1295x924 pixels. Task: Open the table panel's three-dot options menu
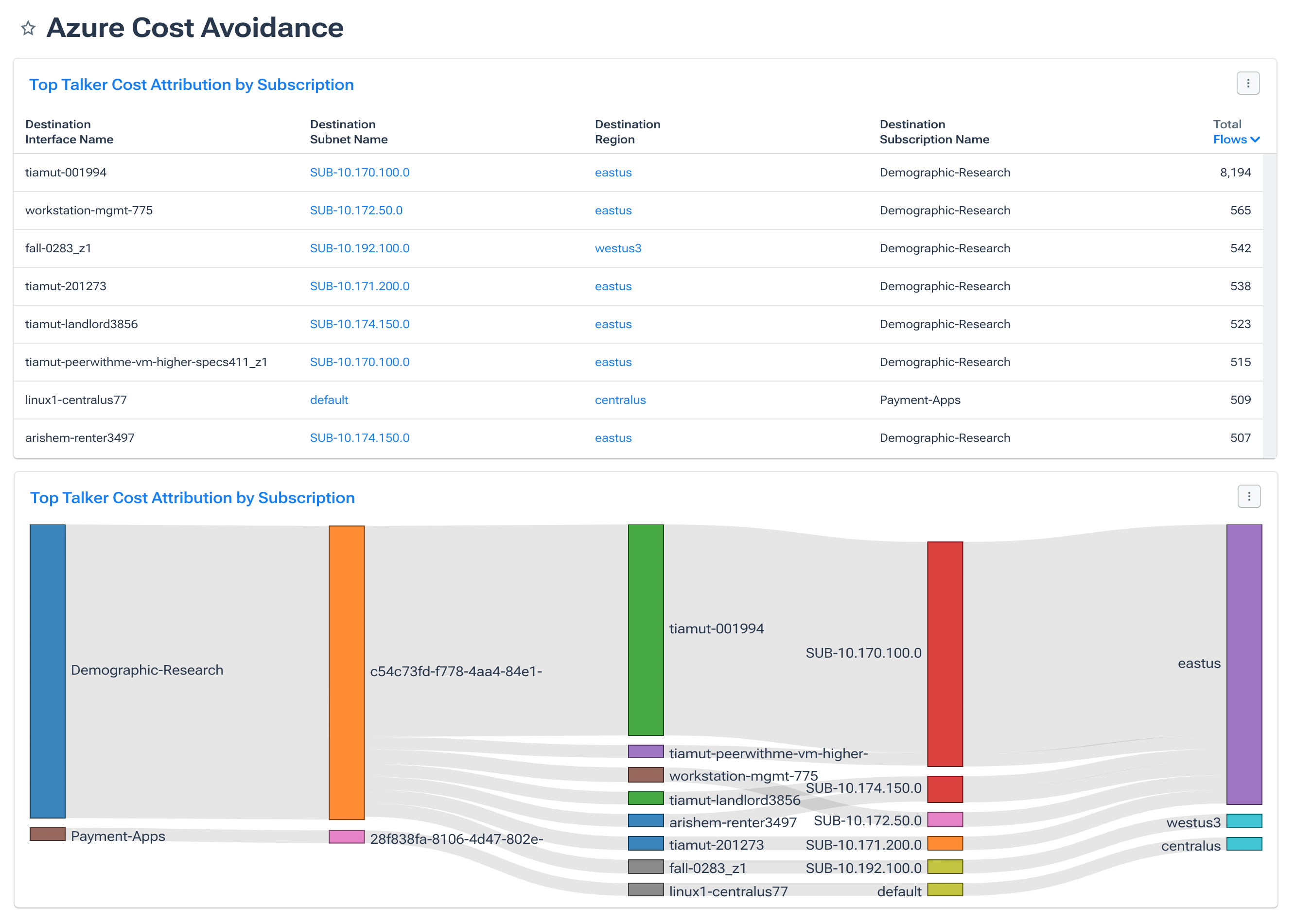(x=1247, y=84)
